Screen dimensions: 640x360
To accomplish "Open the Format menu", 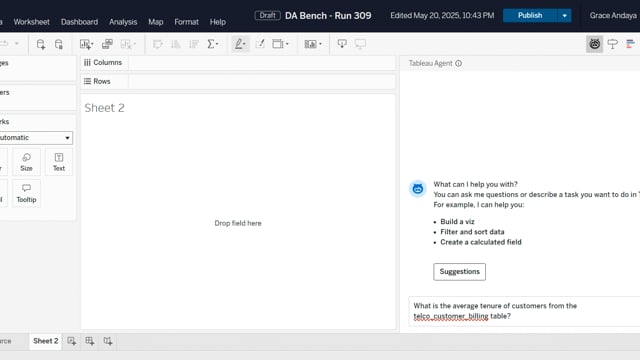I will pos(186,22).
